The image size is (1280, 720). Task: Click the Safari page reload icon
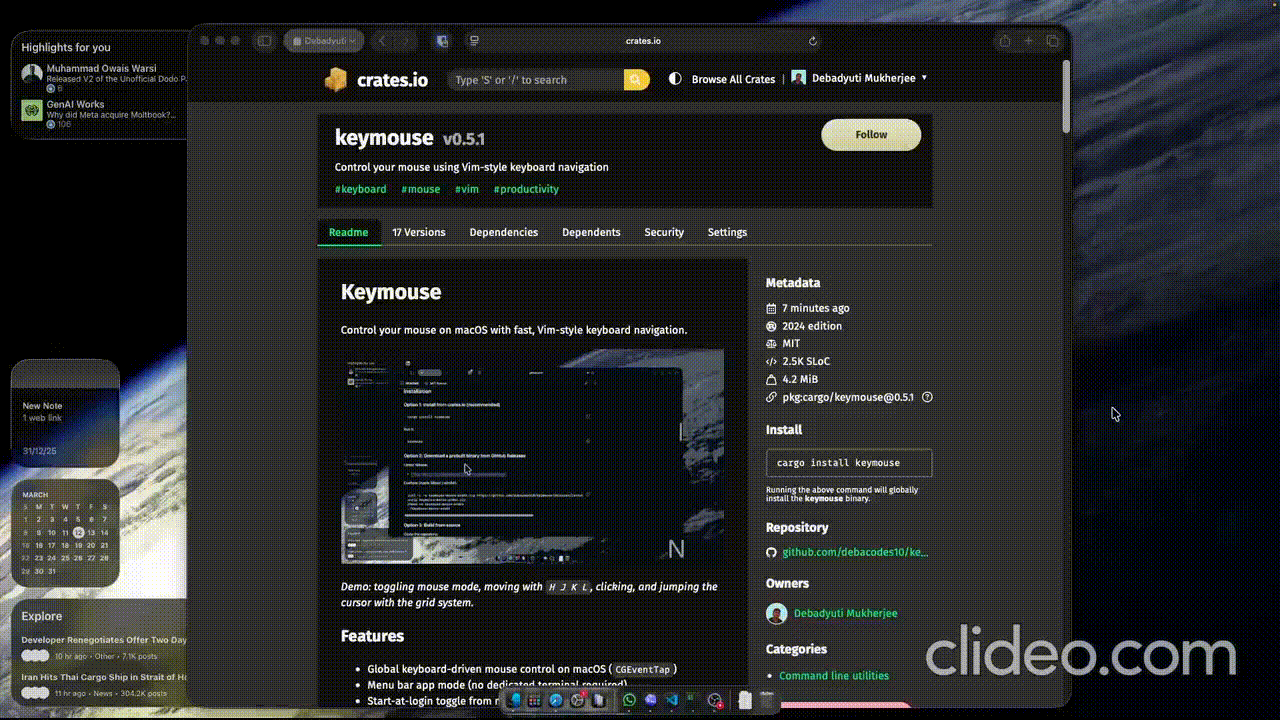click(x=813, y=41)
